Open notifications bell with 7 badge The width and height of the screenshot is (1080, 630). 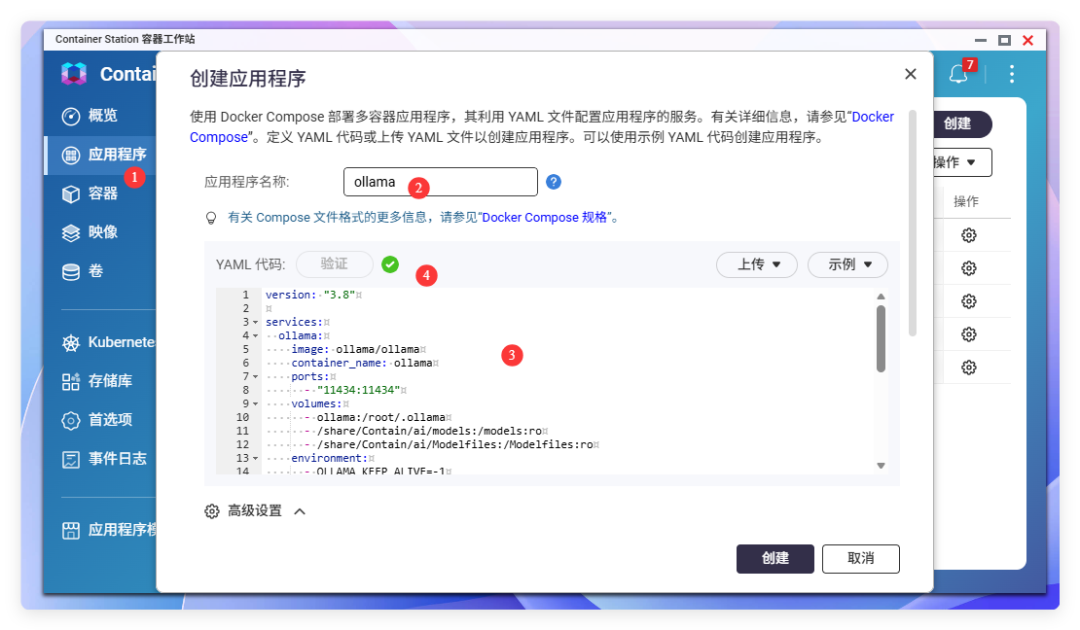point(959,74)
